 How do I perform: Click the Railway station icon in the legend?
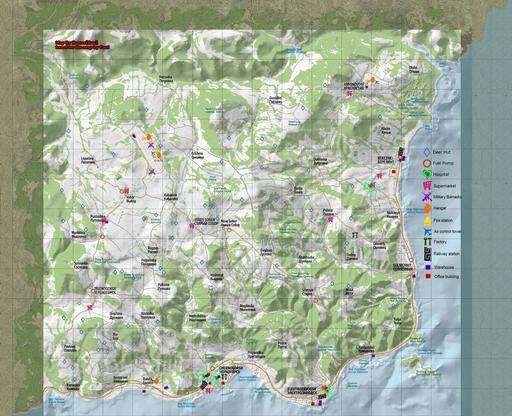[x=427, y=254]
